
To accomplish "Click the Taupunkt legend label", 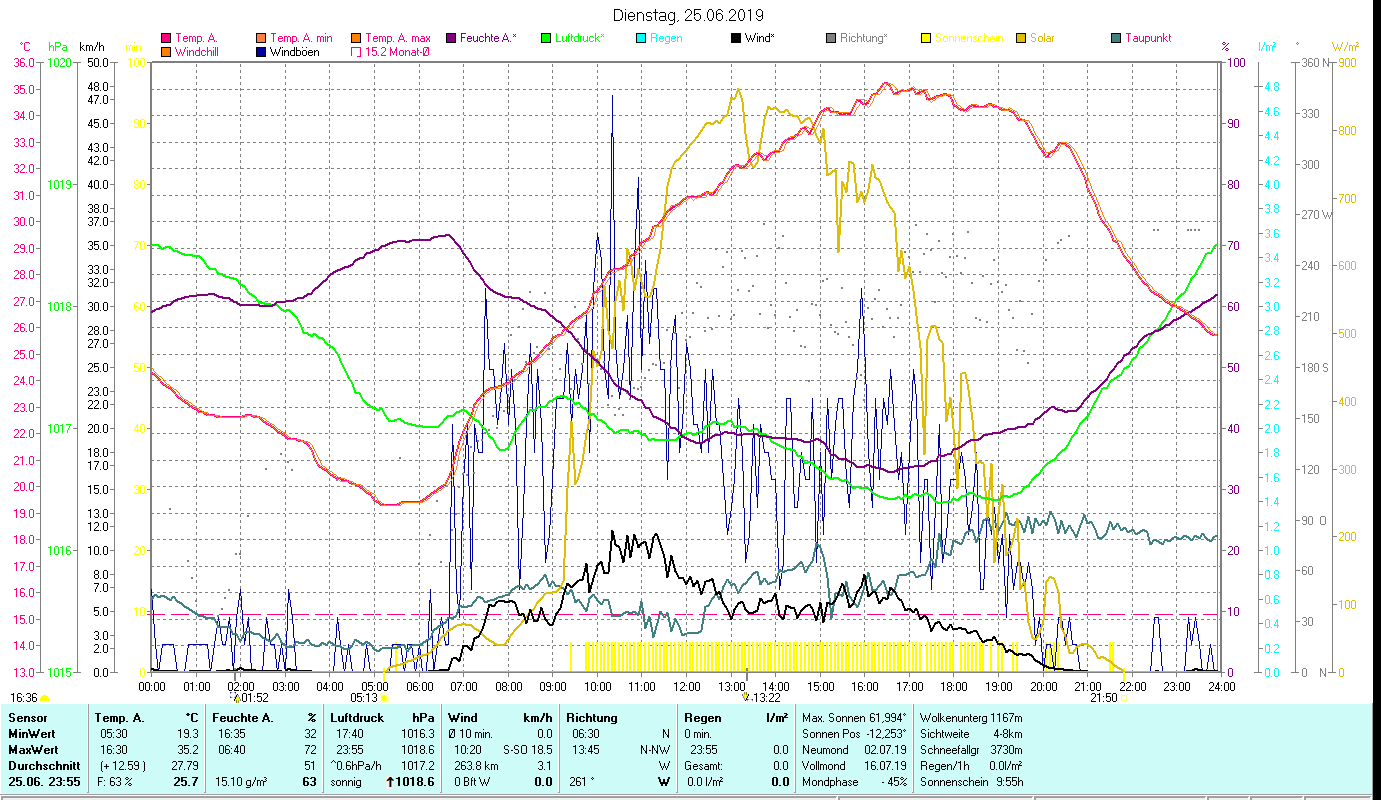I will [x=1148, y=39].
